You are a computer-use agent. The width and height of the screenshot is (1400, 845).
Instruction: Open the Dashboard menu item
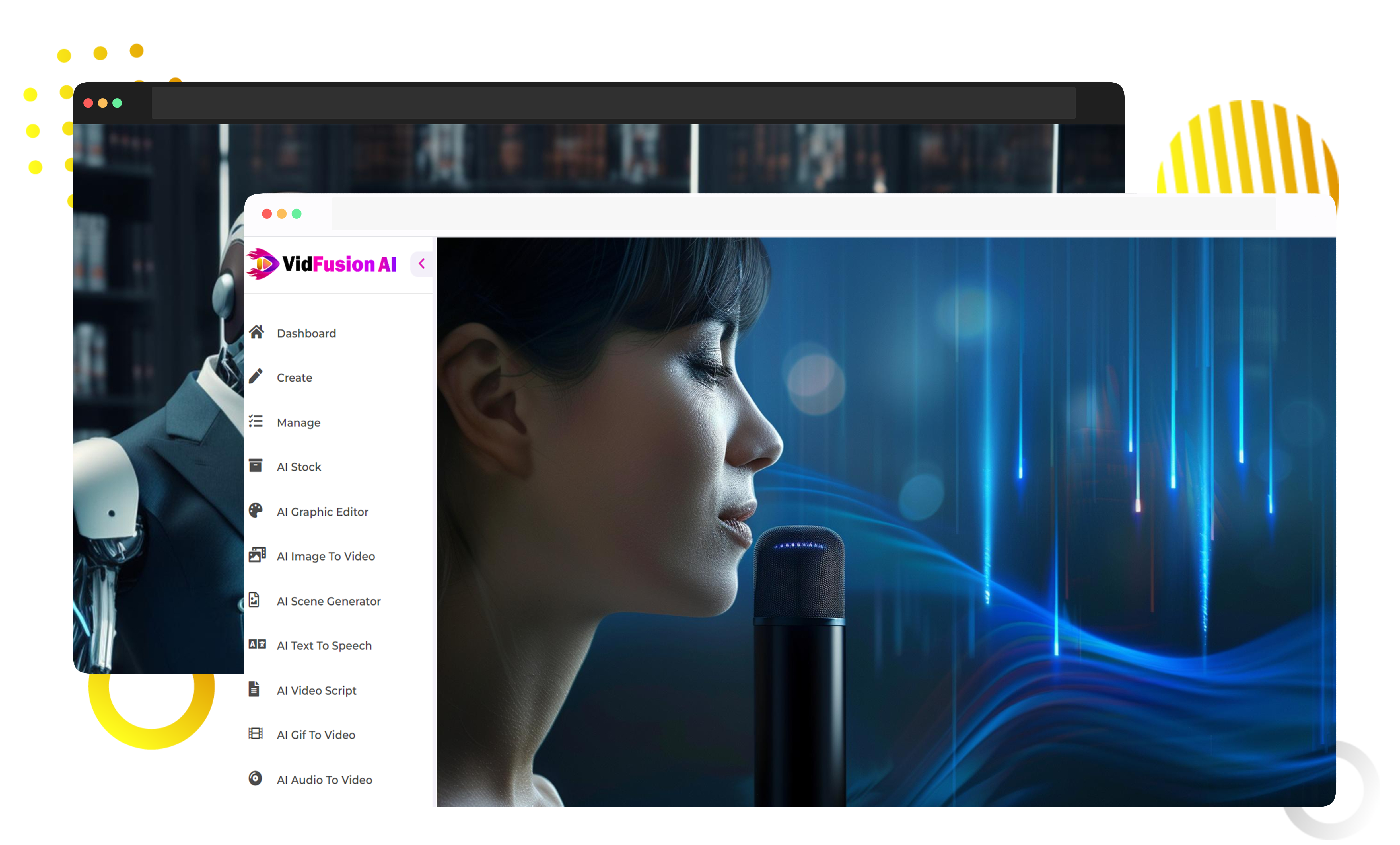[306, 334]
